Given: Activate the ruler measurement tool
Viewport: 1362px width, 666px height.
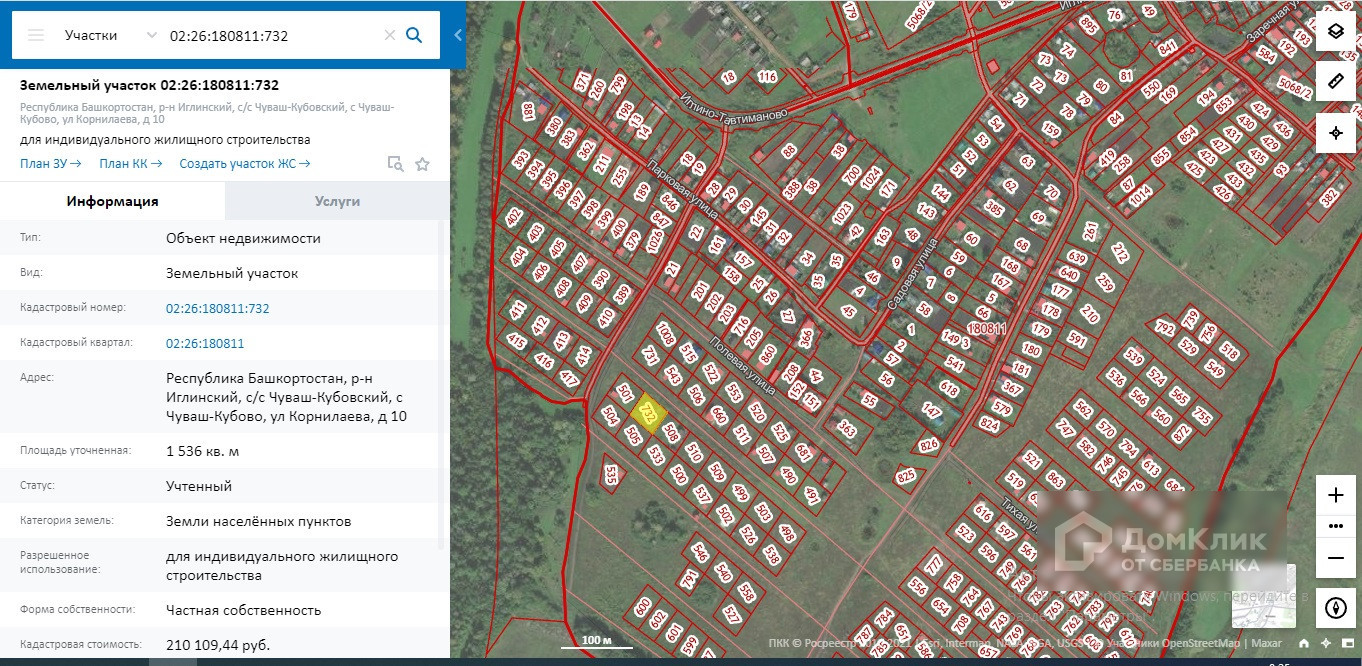Looking at the screenshot, I should [1336, 82].
